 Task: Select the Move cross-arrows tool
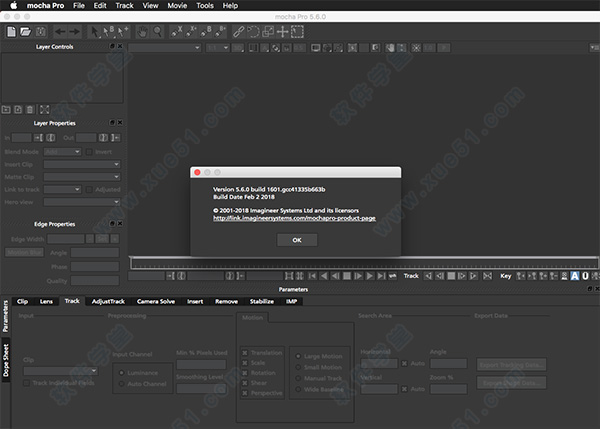click(282, 32)
